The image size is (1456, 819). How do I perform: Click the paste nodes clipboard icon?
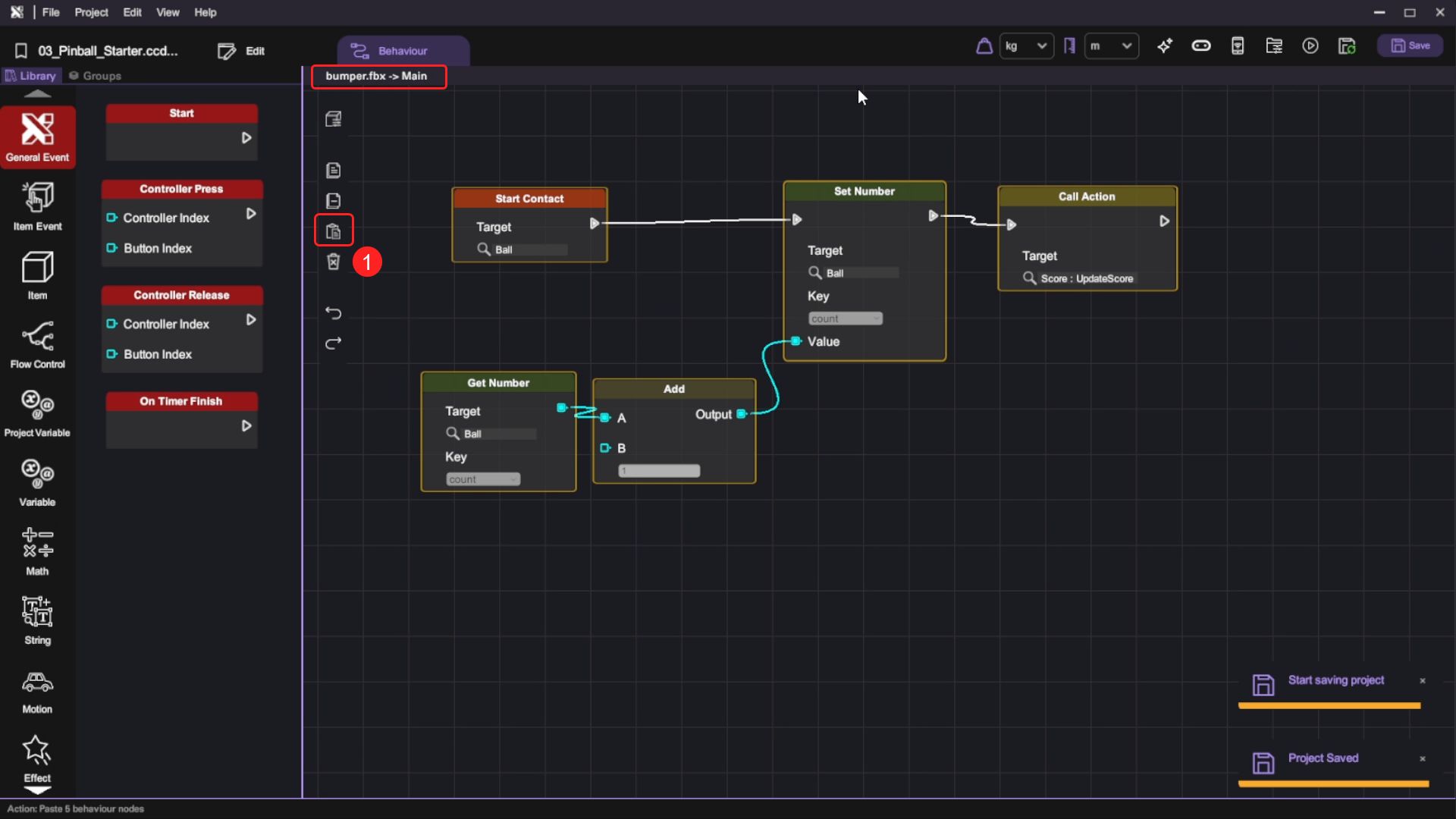334,231
